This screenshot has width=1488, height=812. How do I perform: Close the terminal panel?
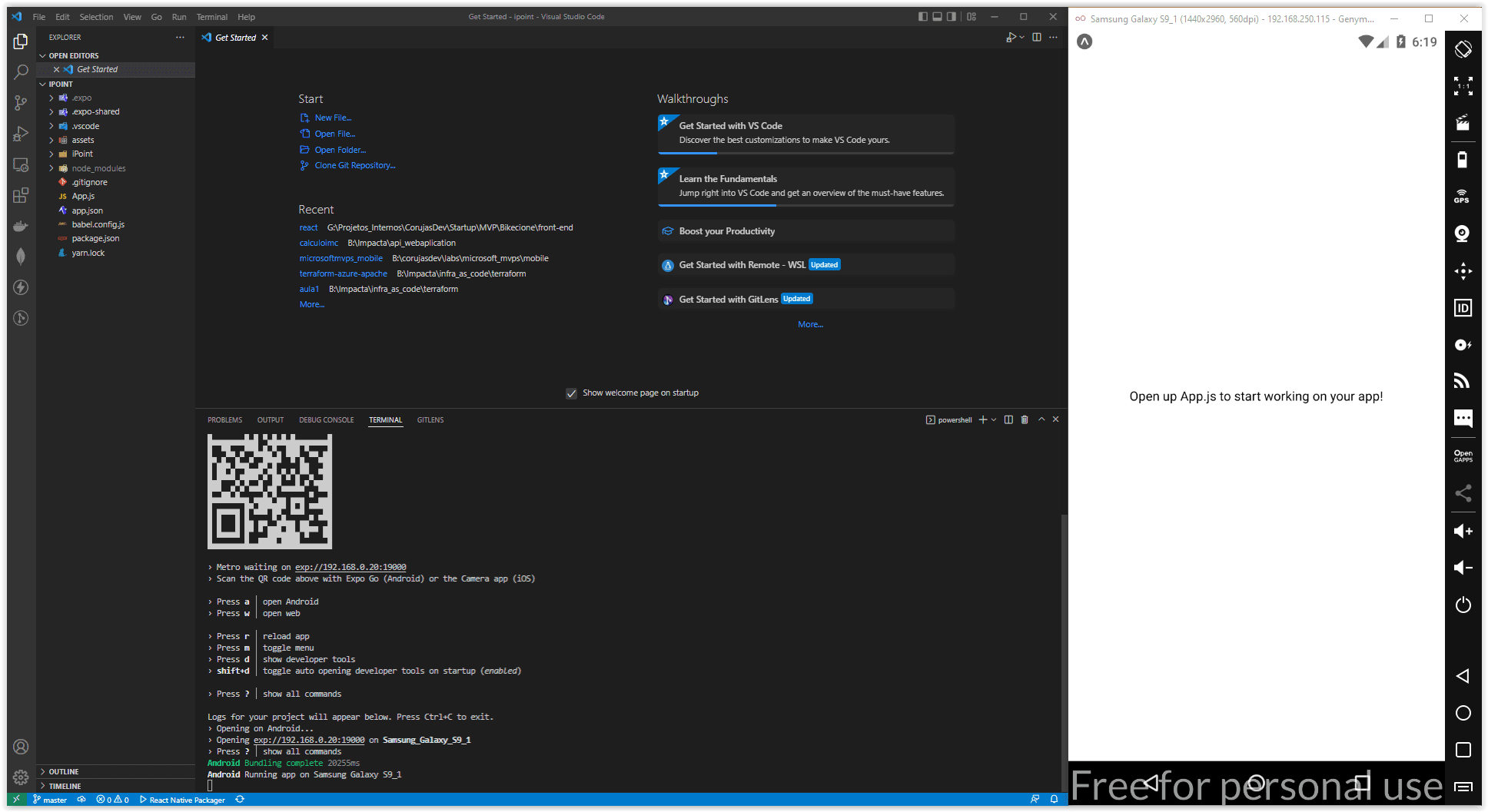1056,419
